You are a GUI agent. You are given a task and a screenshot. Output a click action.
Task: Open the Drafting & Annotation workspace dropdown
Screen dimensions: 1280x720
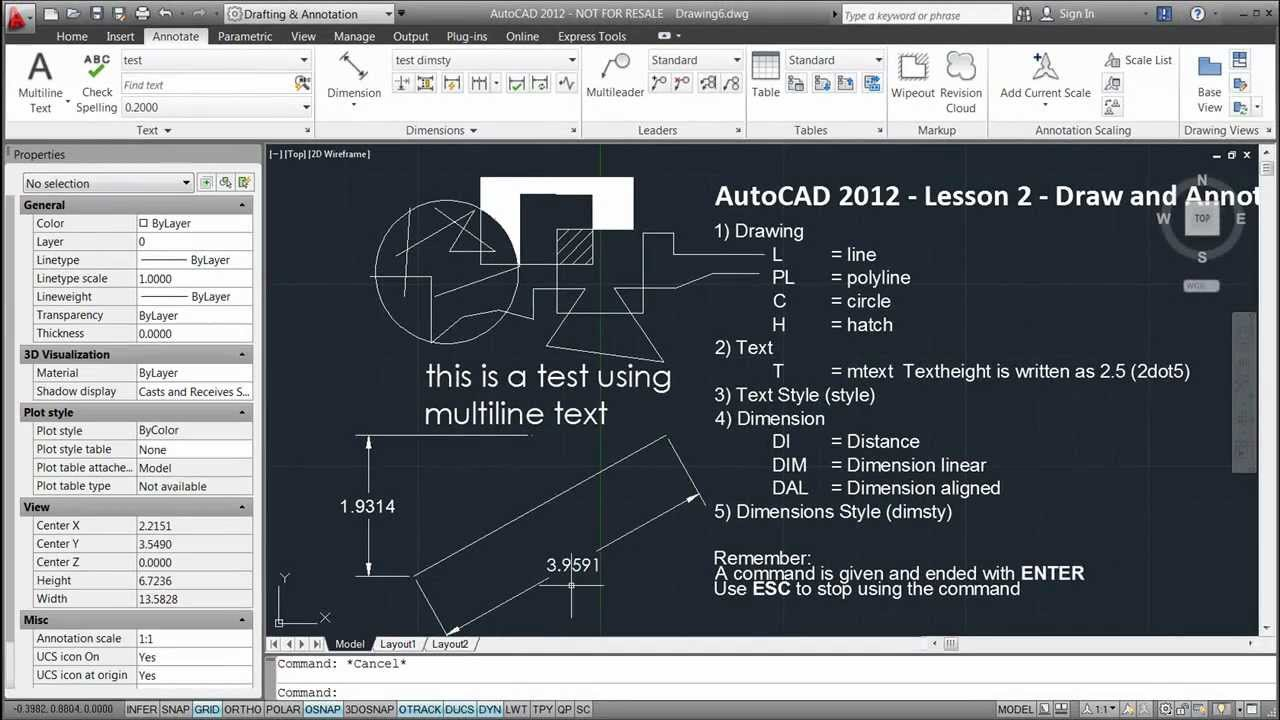coord(310,14)
